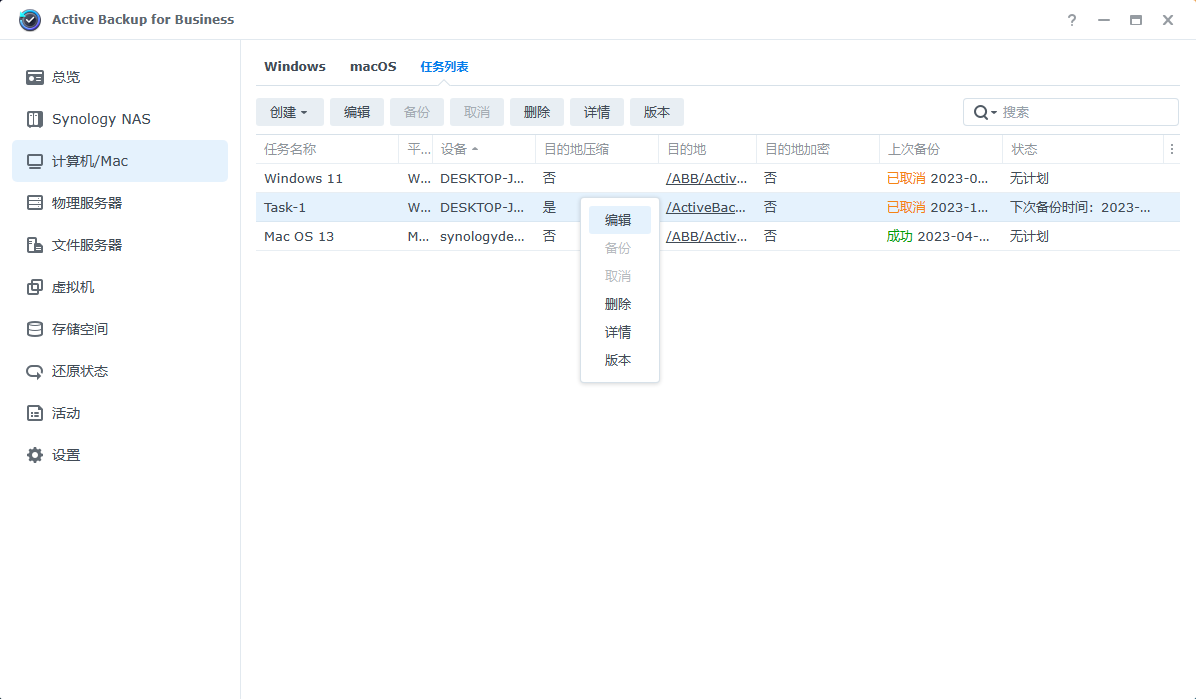Choose 详情 from the context menu

(618, 332)
